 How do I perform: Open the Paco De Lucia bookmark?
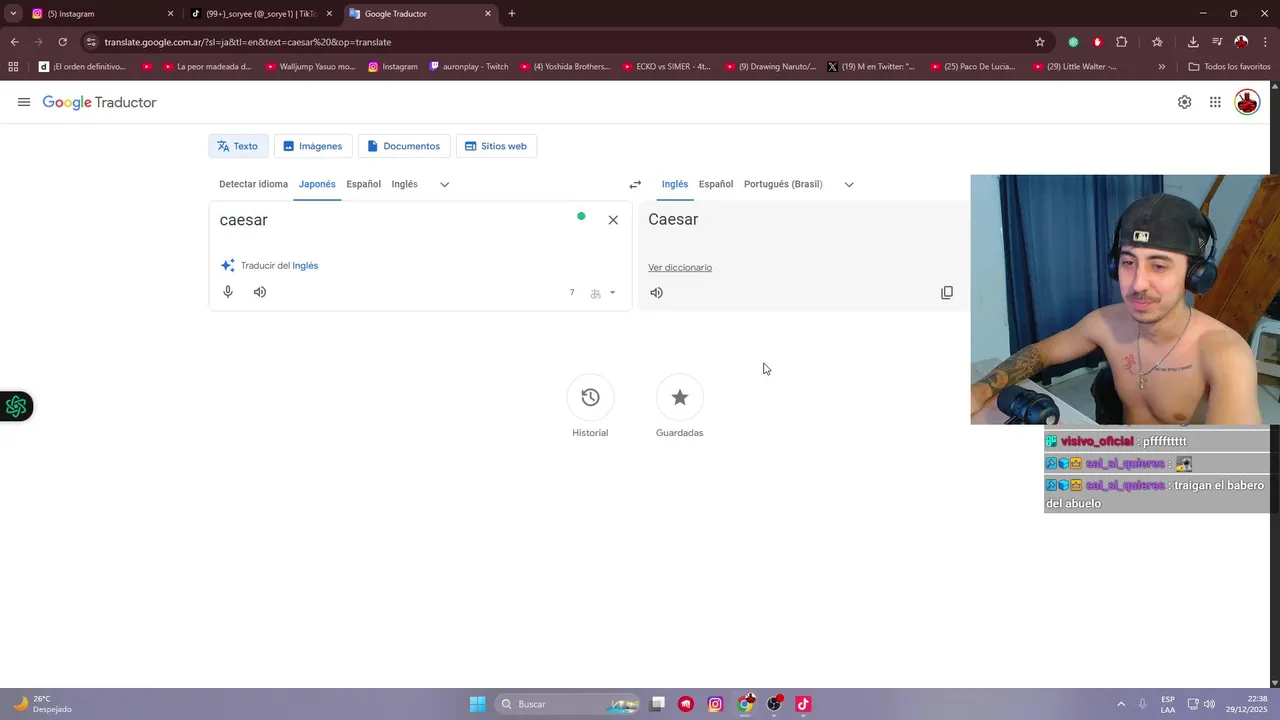(x=973, y=67)
